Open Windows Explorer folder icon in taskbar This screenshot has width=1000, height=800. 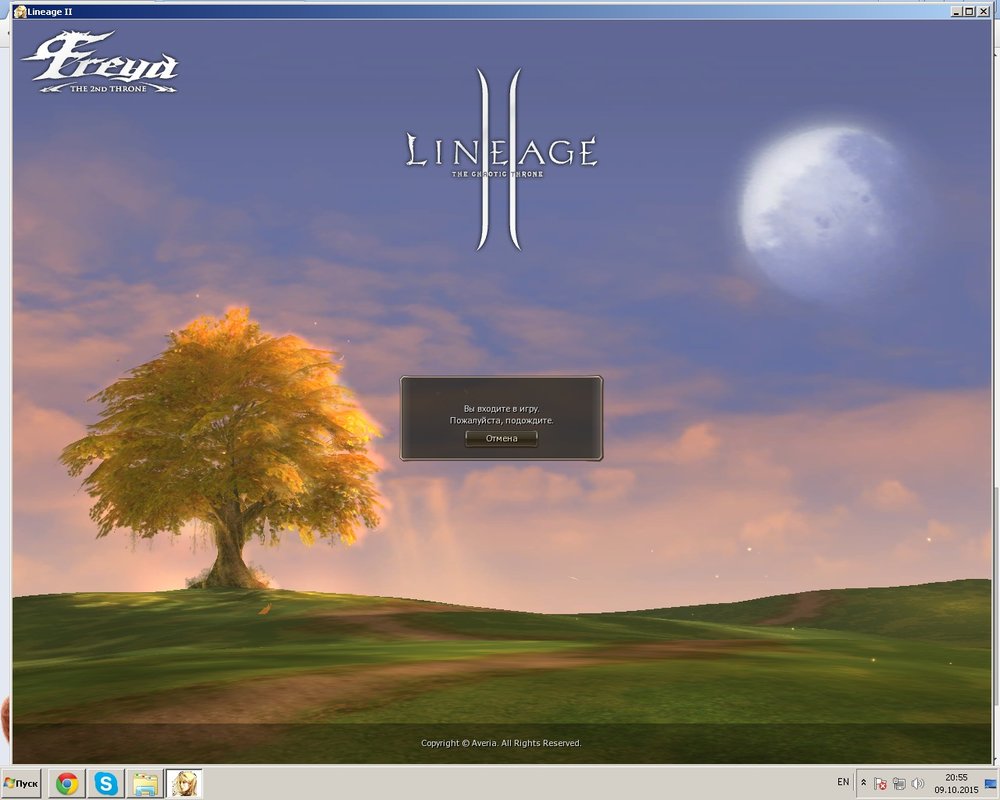[146, 783]
